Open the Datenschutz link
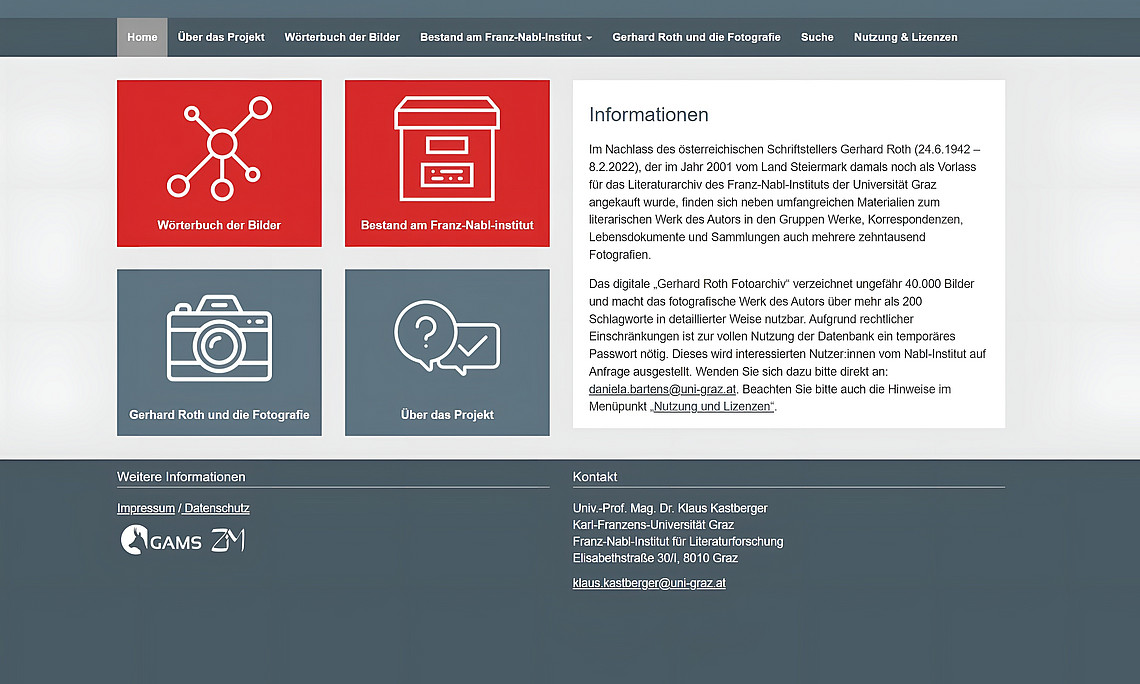 tap(217, 508)
